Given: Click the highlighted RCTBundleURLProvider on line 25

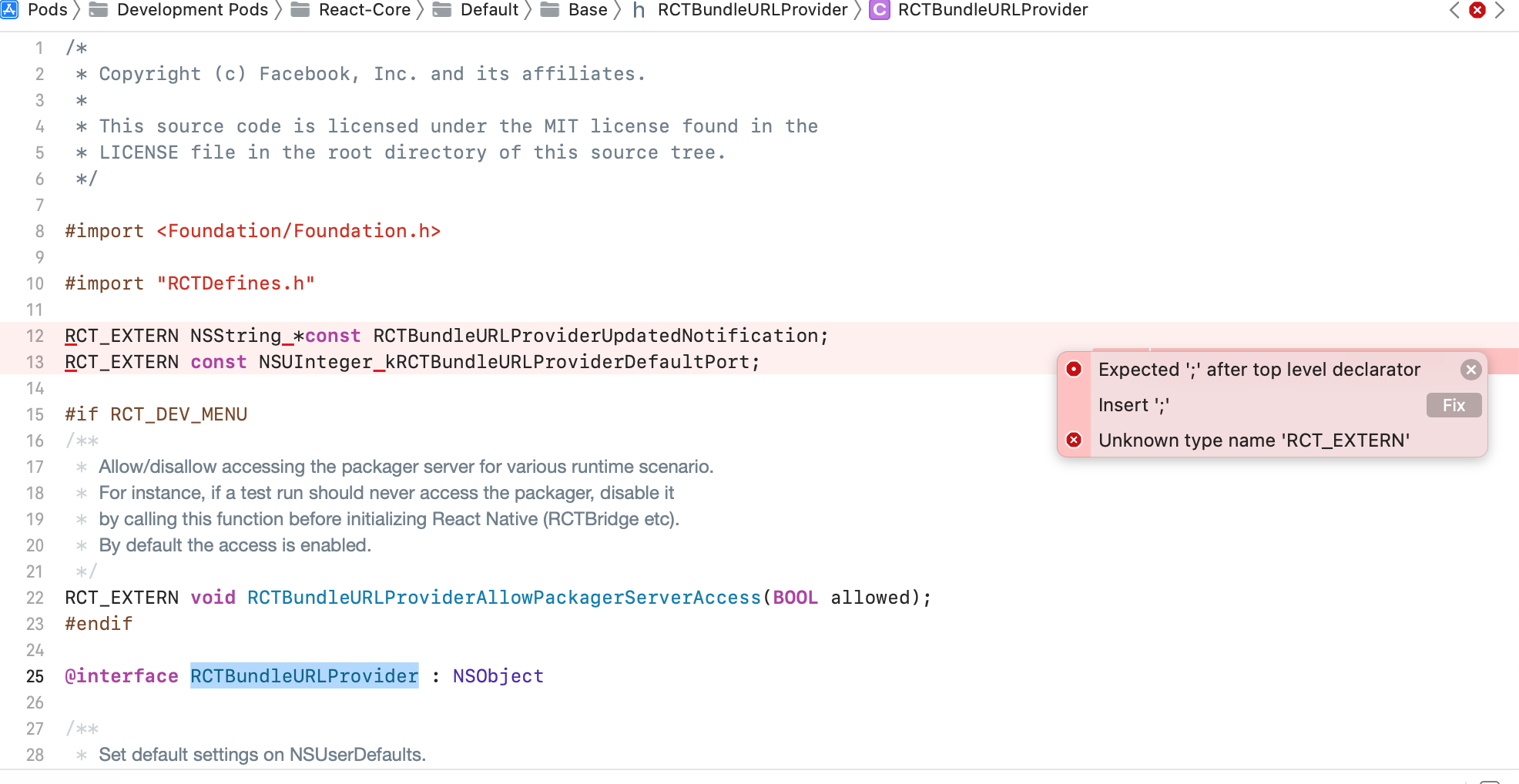Looking at the screenshot, I should point(303,675).
